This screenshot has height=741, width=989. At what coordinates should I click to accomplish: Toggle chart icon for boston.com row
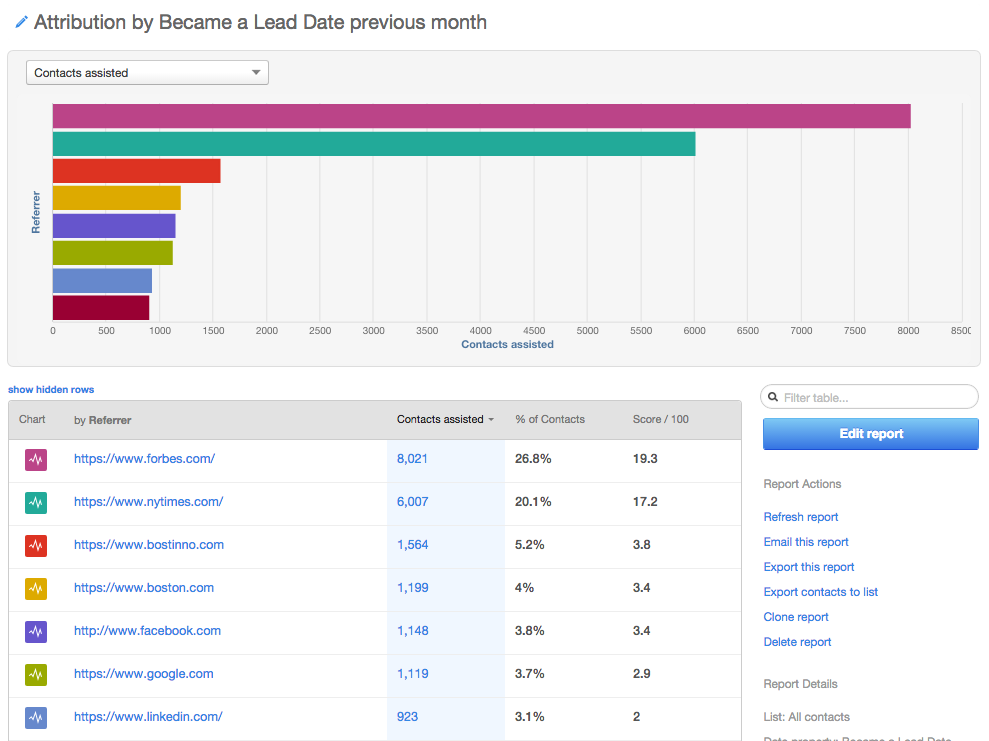[x=36, y=588]
